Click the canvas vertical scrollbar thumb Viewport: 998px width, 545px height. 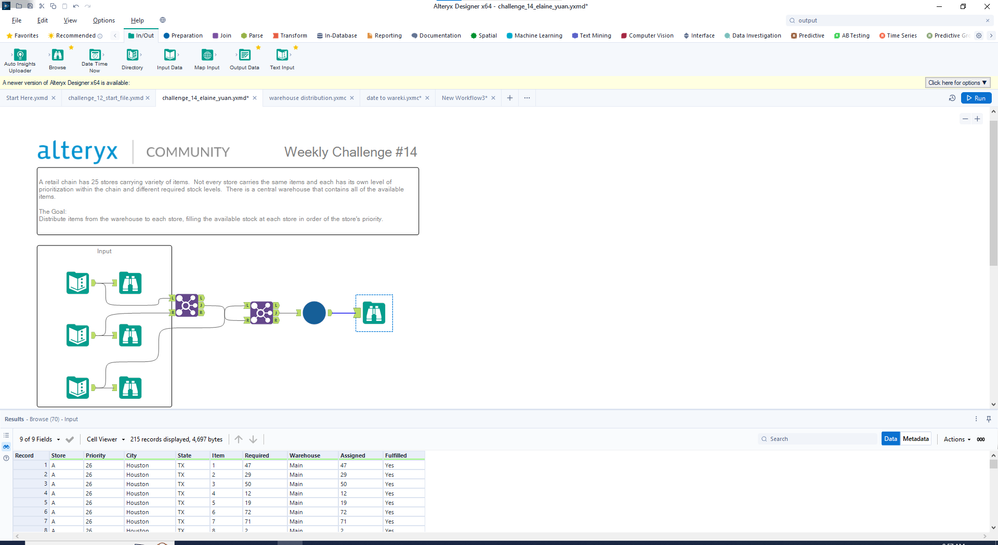coord(994,193)
